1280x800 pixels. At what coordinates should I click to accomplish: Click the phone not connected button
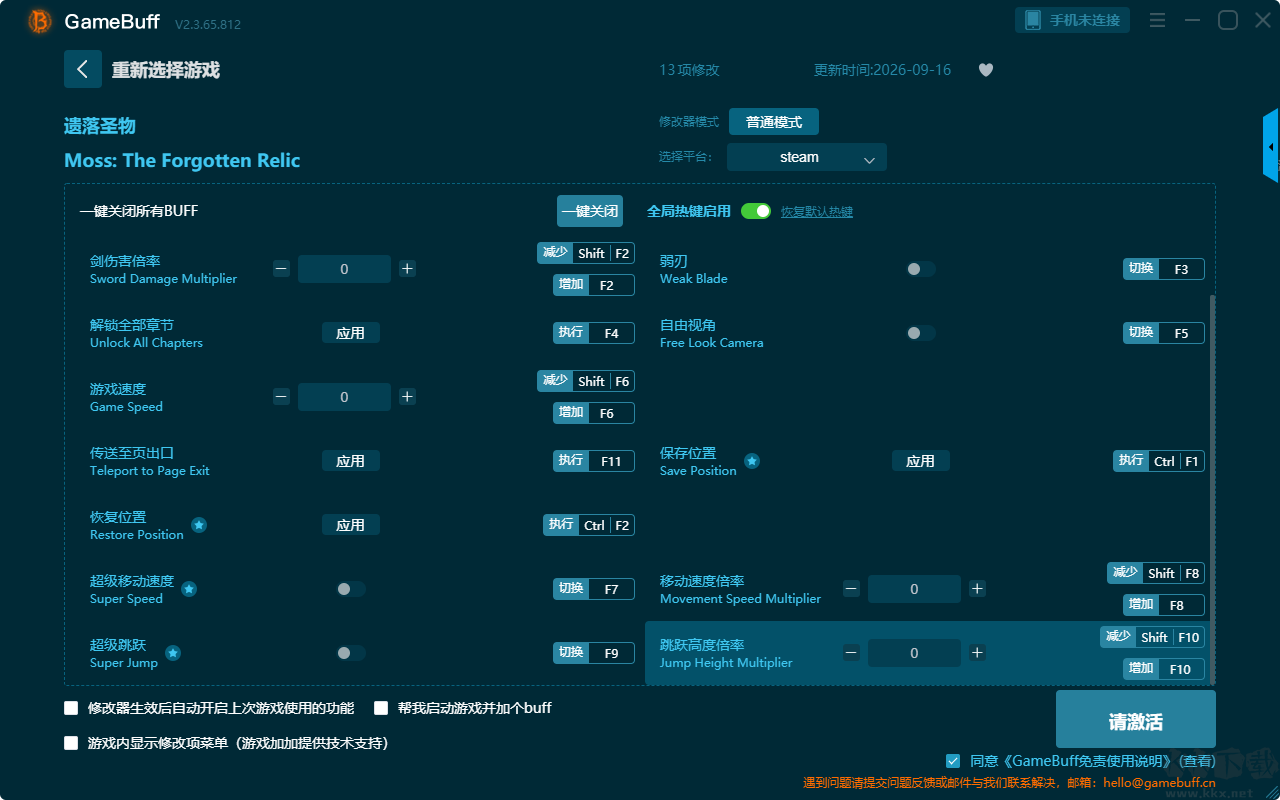pos(1073,20)
